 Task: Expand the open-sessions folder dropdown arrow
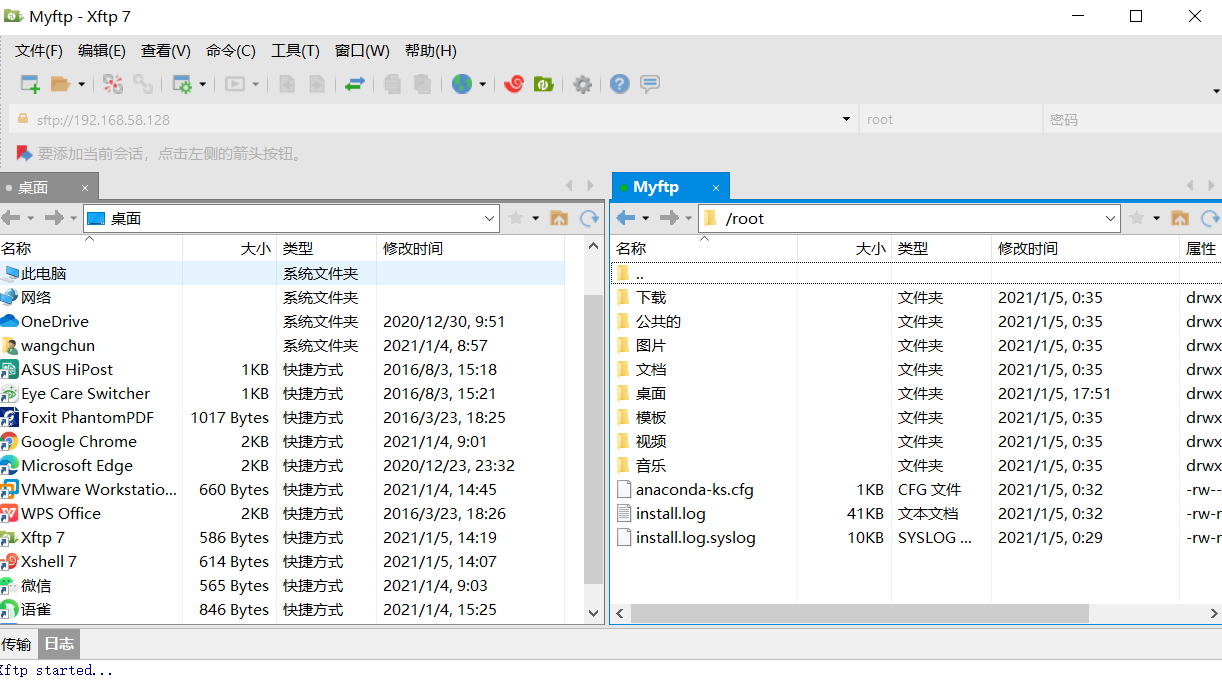[81, 85]
